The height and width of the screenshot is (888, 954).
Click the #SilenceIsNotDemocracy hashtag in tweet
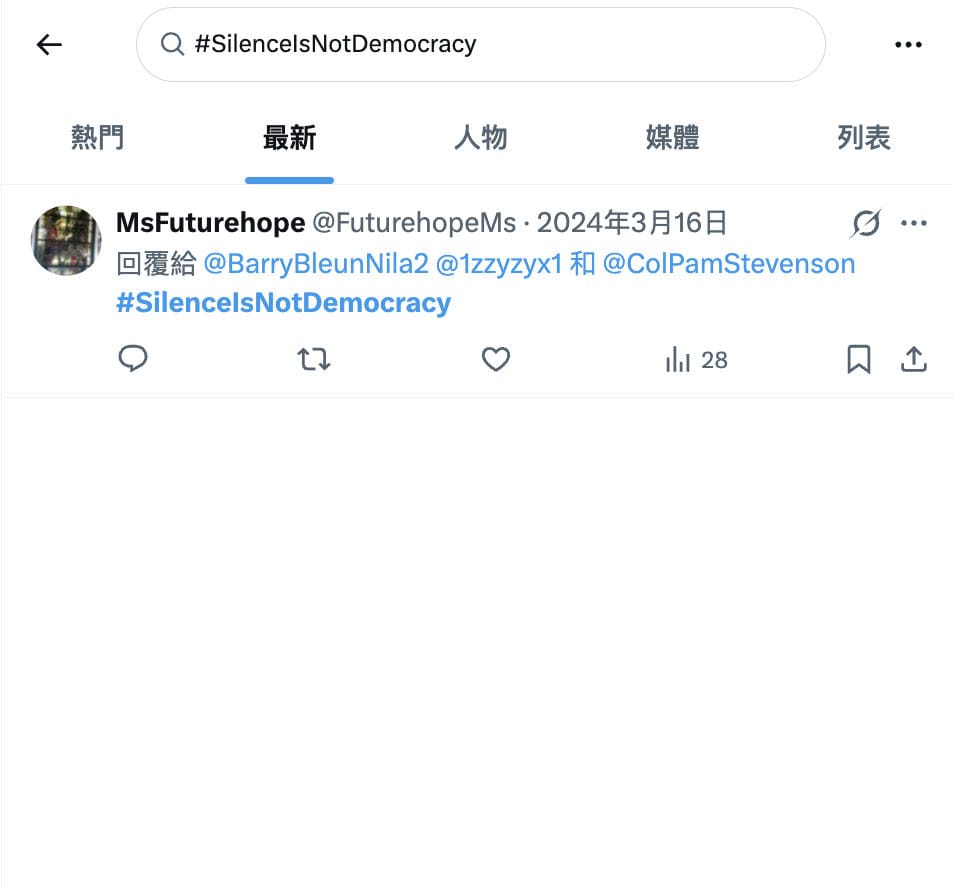pos(283,303)
